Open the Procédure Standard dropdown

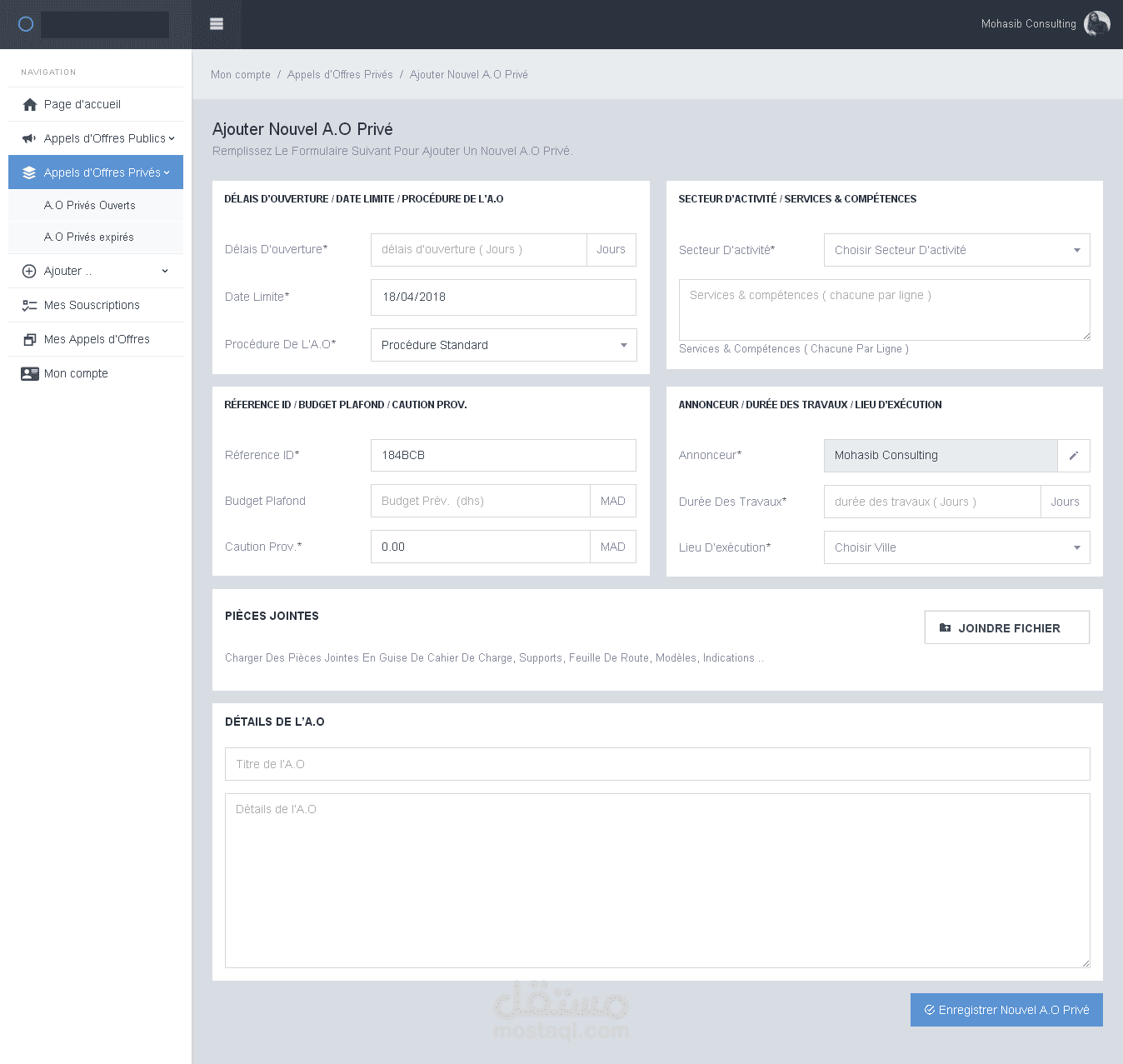(504, 345)
